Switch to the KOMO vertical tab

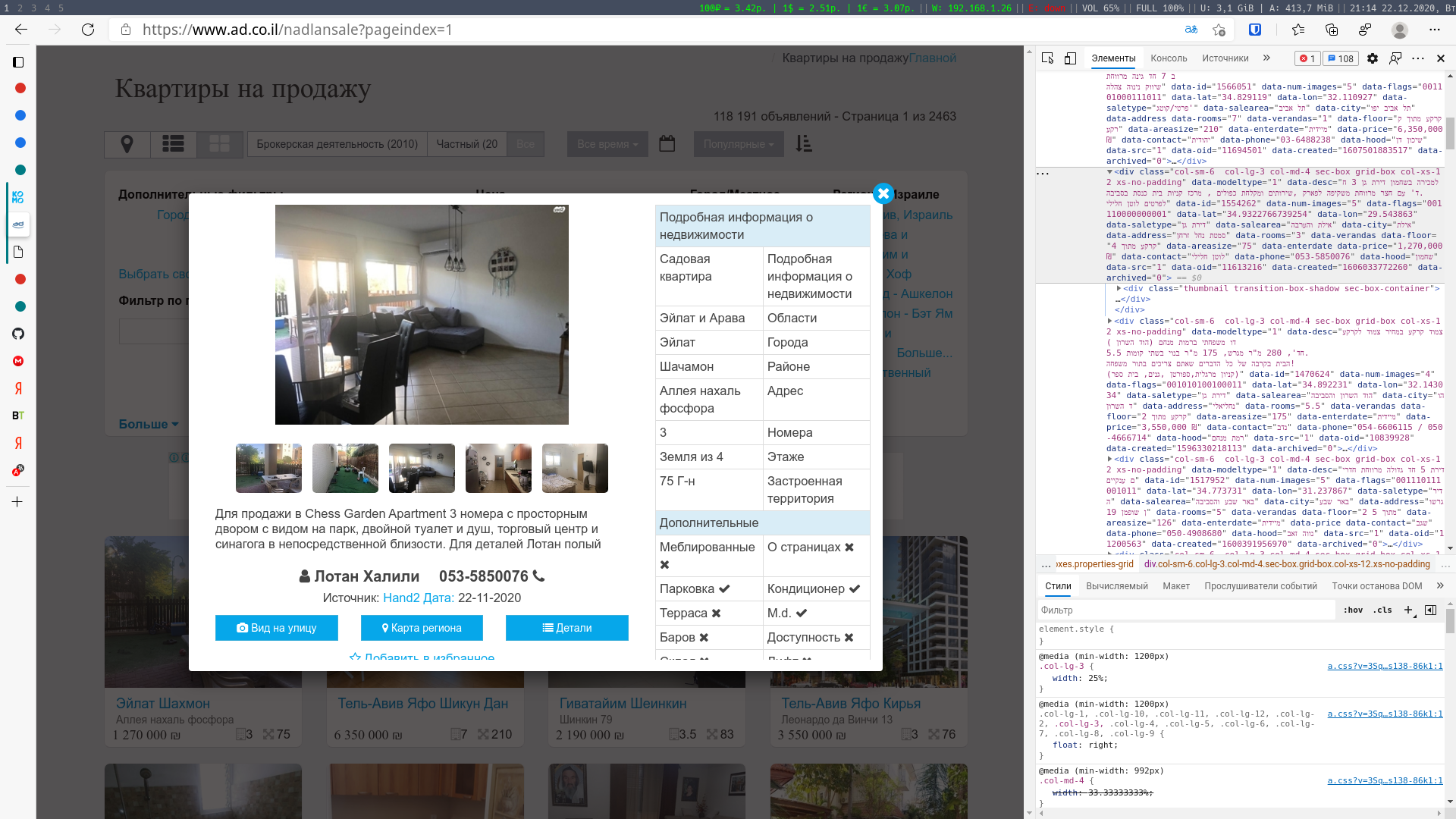click(18, 197)
